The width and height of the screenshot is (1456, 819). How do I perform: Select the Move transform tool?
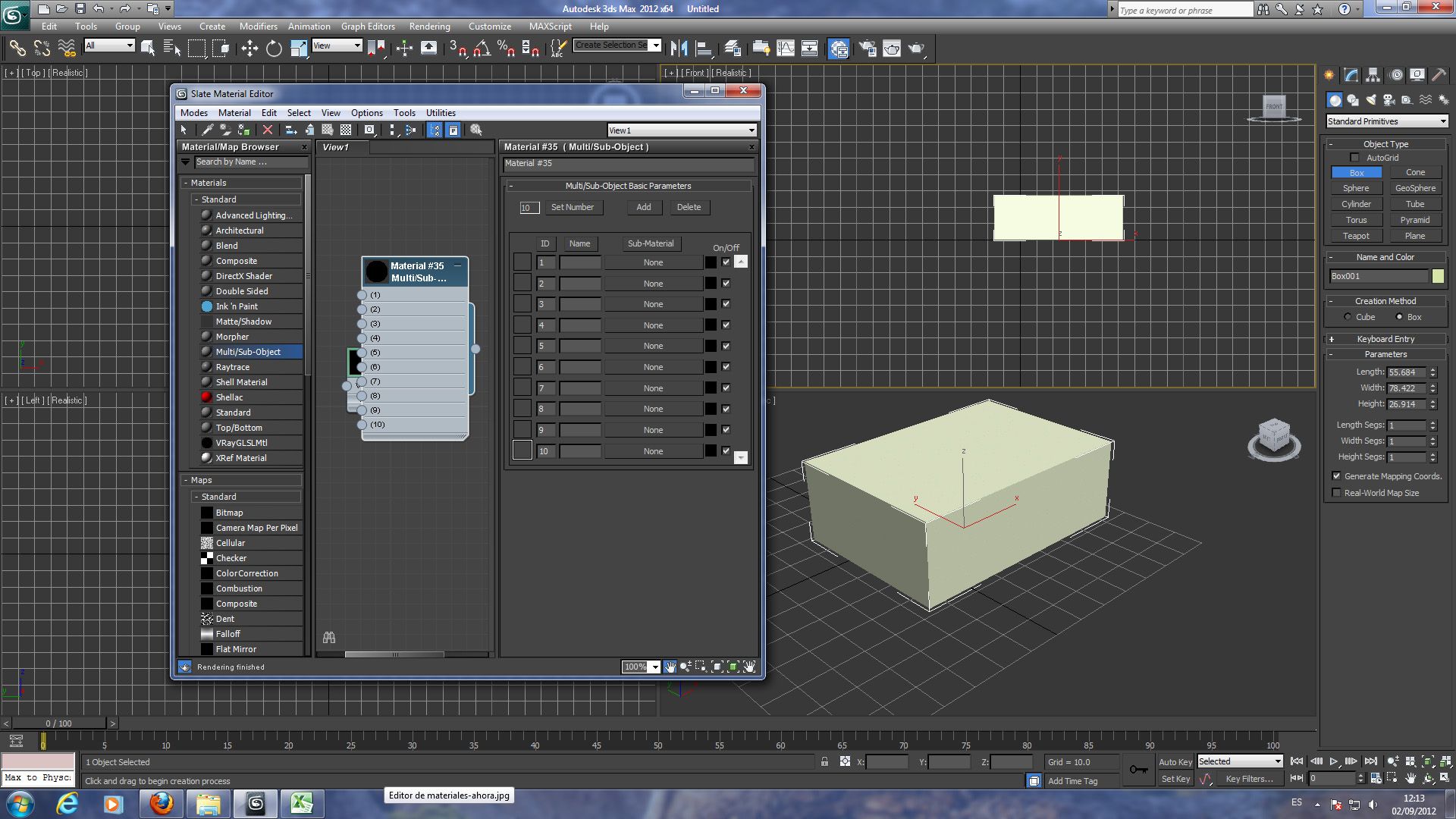coord(249,49)
